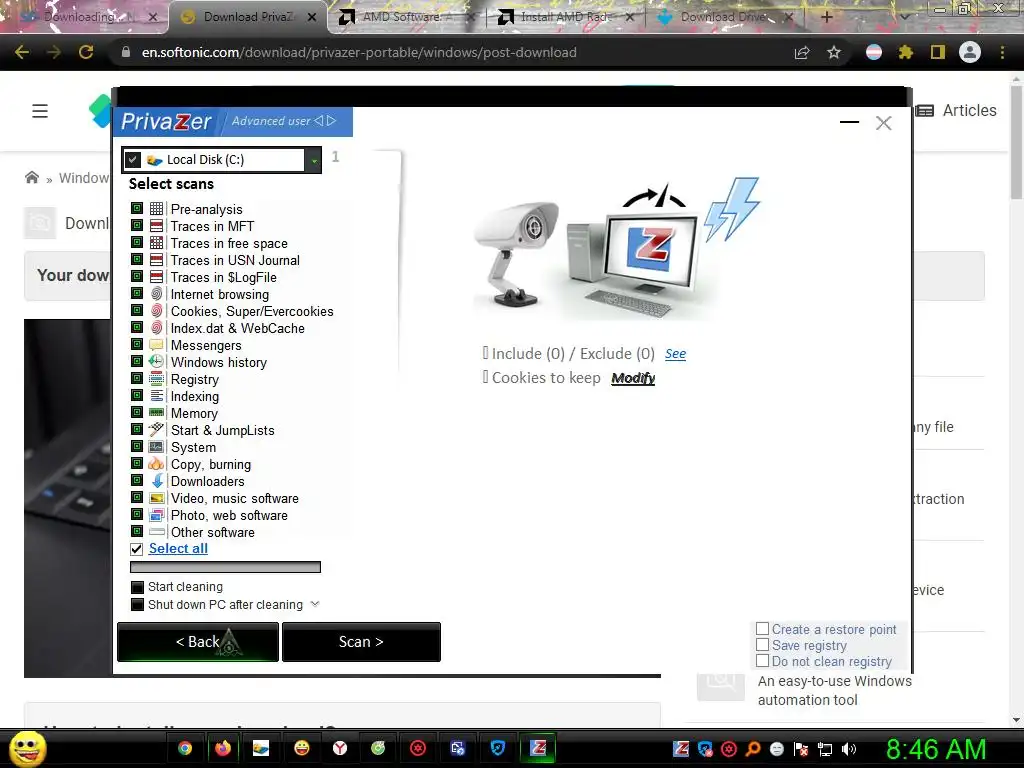Switch to the Download Driver tab

click(x=725, y=17)
